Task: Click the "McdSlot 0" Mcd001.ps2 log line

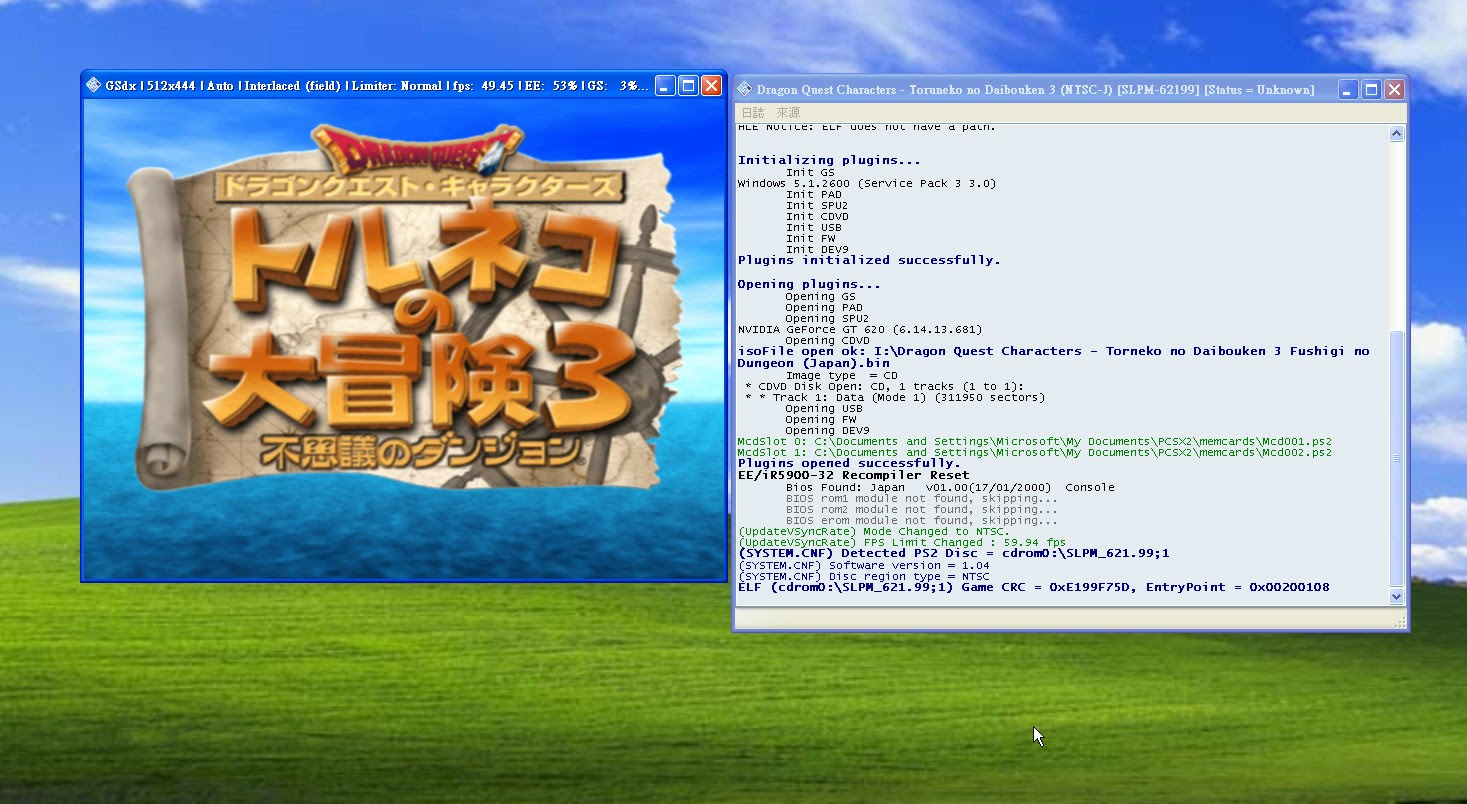Action: (x=1035, y=442)
